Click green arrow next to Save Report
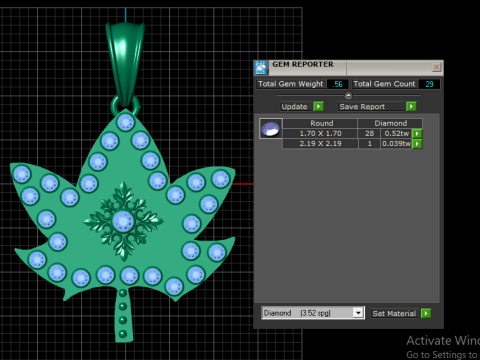The image size is (480, 360). tap(411, 107)
